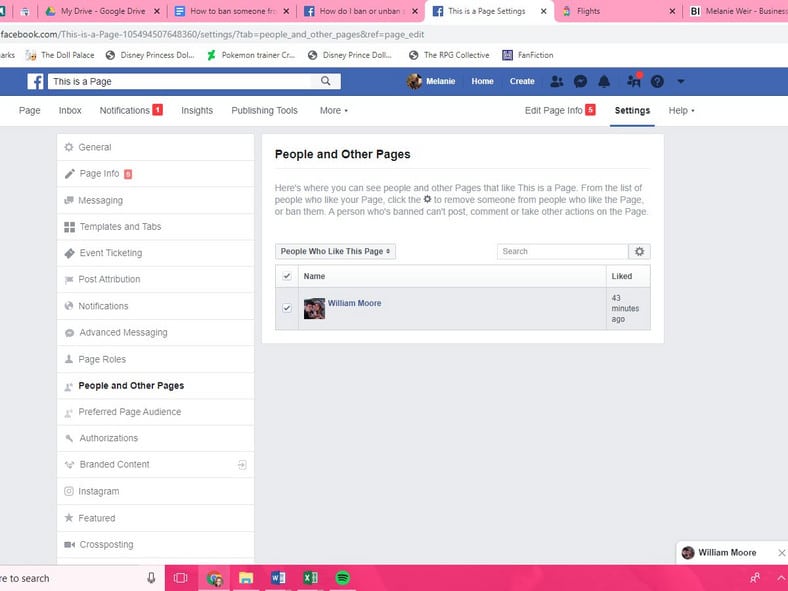Open Page Roles settings
Screen dimensions: 788x591
155,359
